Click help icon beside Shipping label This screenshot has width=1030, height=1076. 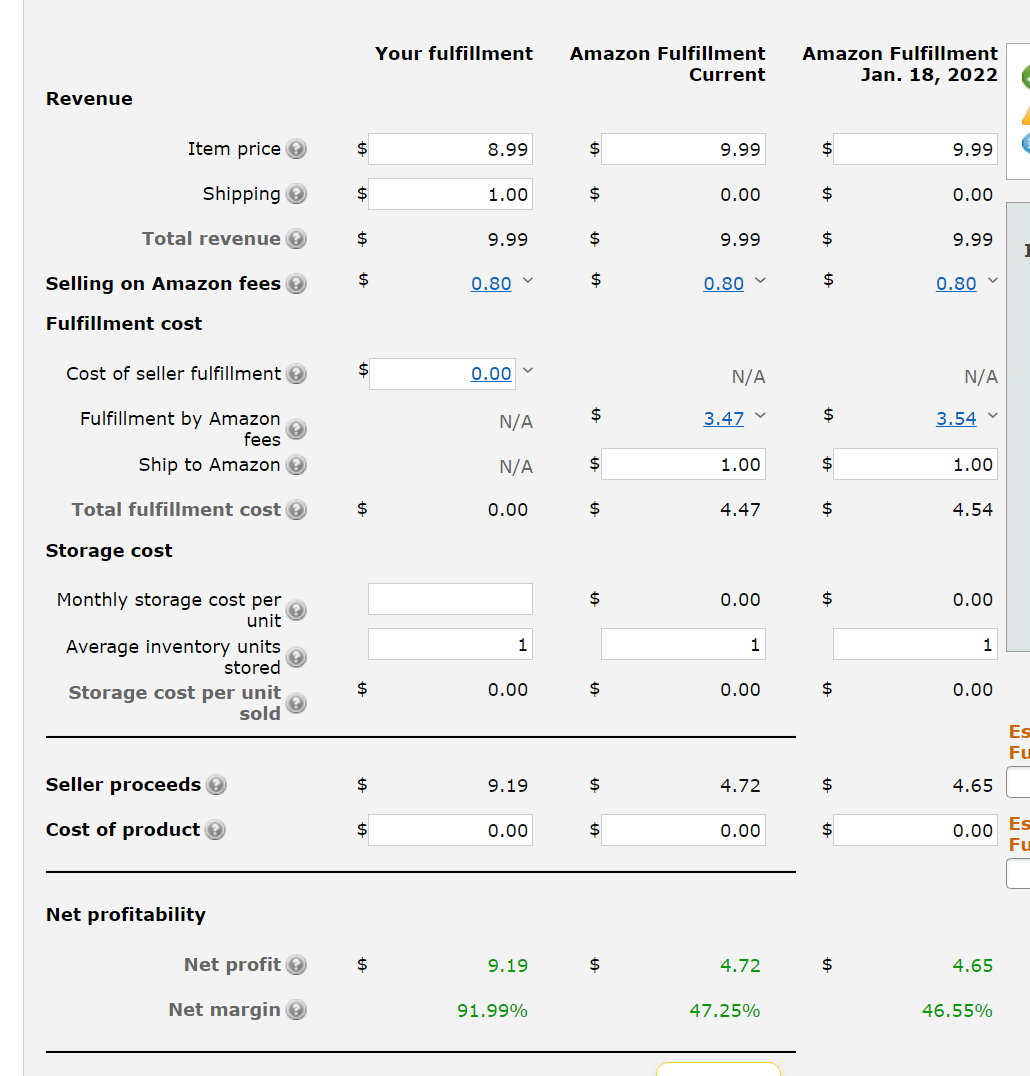point(296,194)
